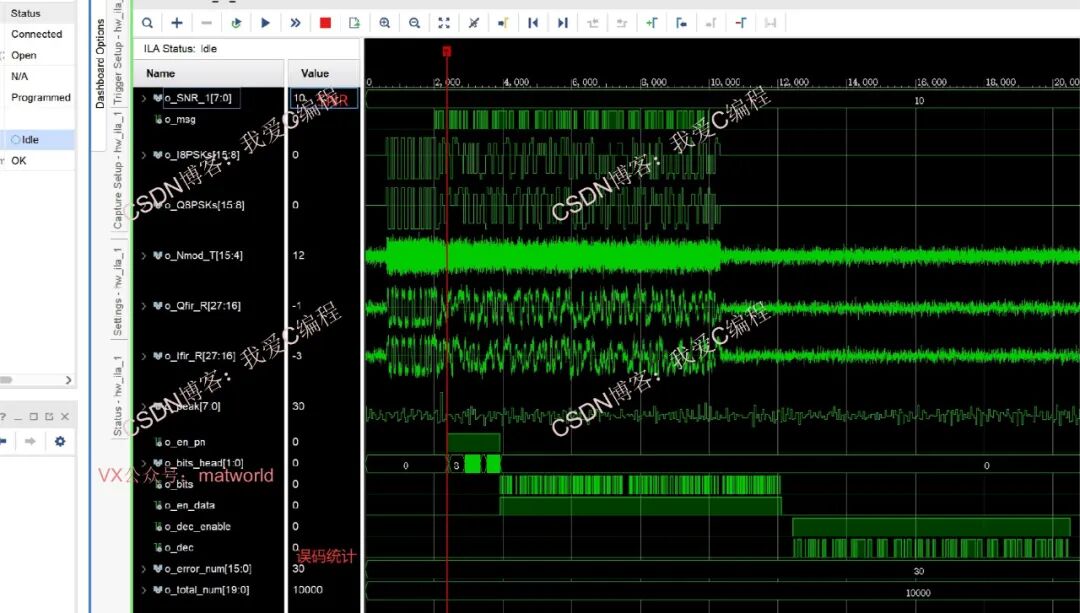Click the help question mark icon
This screenshot has height=613, width=1080.
pyautogui.click(x=3, y=417)
